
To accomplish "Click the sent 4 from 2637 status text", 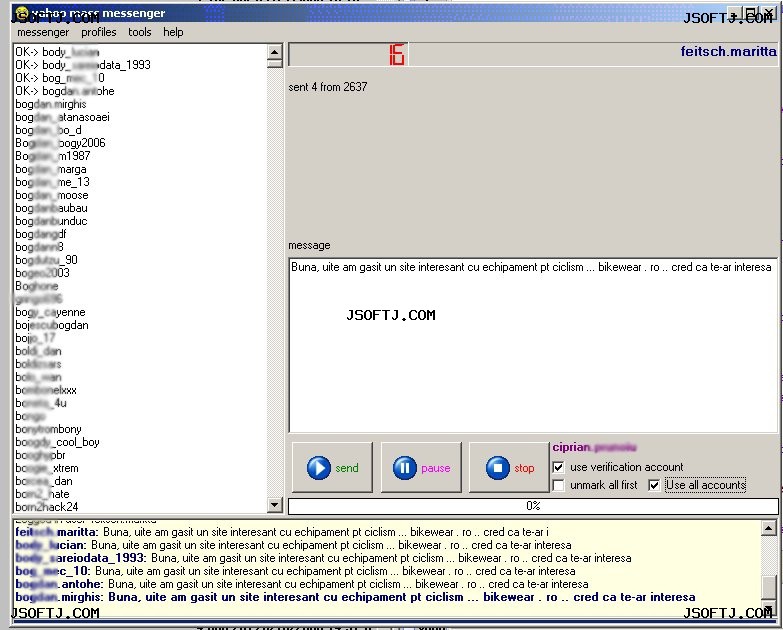I will (328, 87).
